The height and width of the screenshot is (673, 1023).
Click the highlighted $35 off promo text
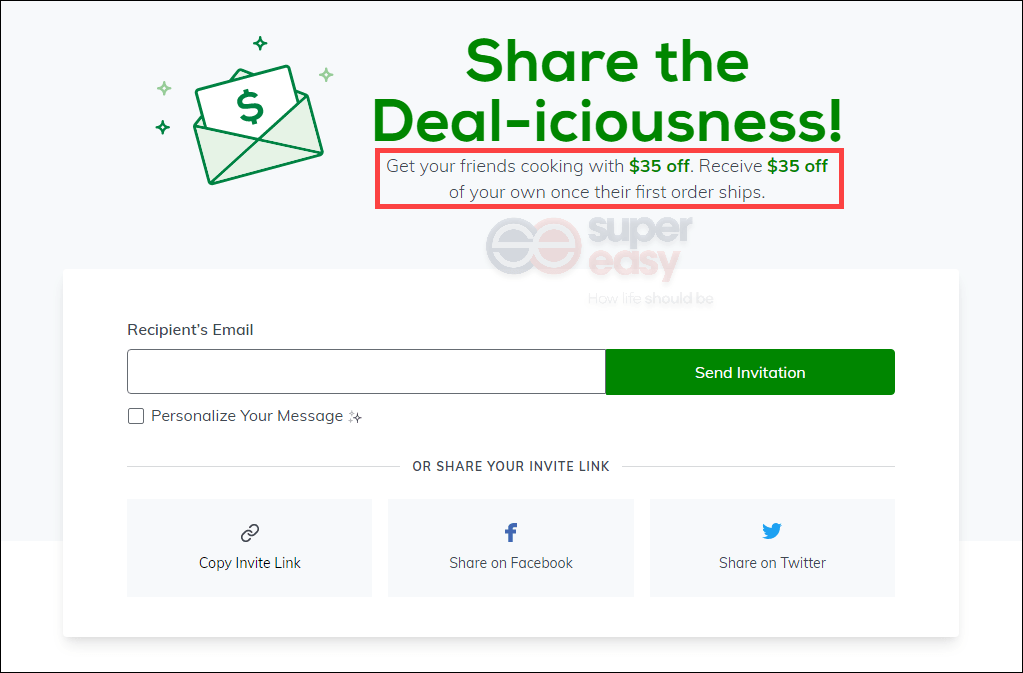[609, 179]
